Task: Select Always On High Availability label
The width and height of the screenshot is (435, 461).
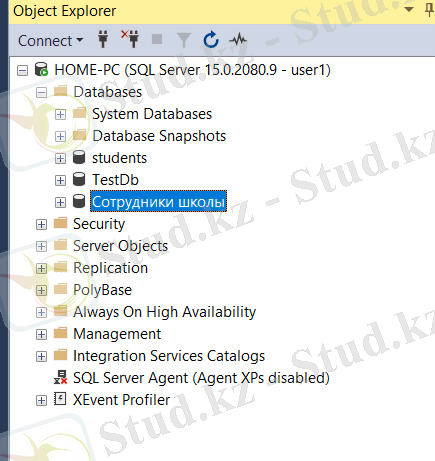Action: 164,312
